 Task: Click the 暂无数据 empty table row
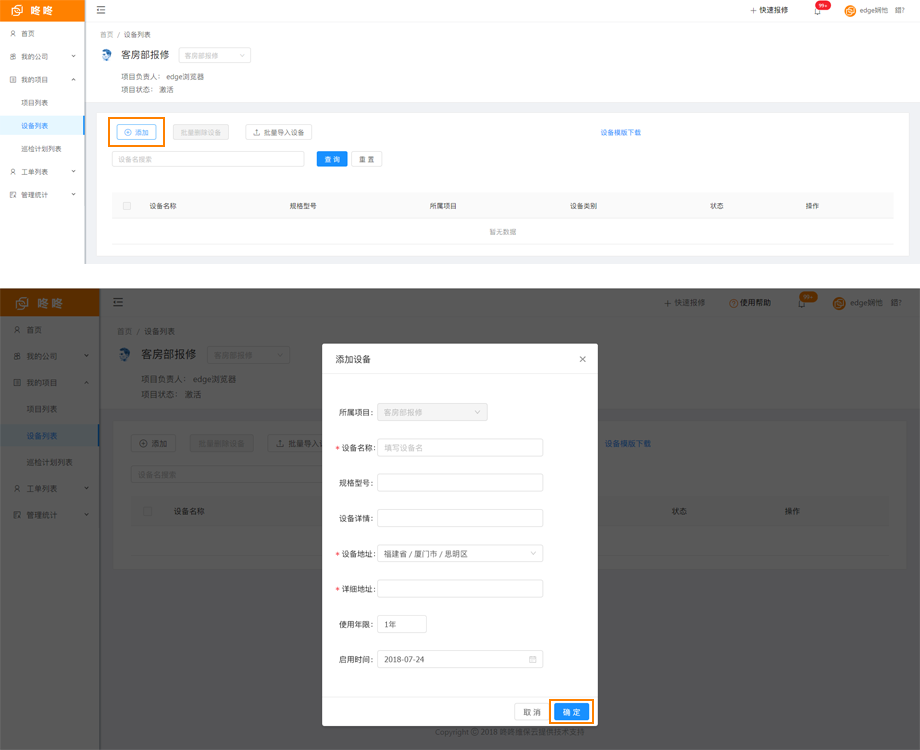point(502,232)
